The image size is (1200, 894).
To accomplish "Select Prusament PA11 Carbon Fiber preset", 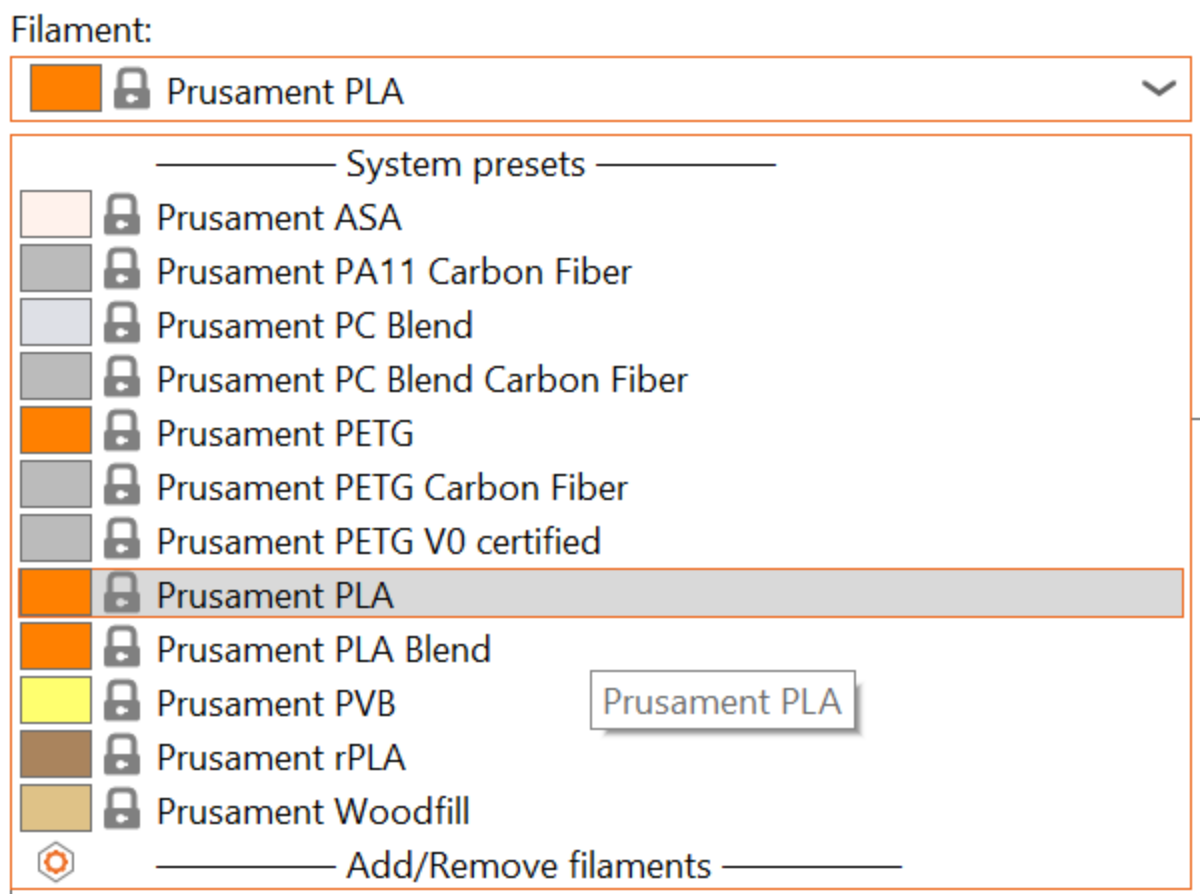I will click(x=394, y=271).
